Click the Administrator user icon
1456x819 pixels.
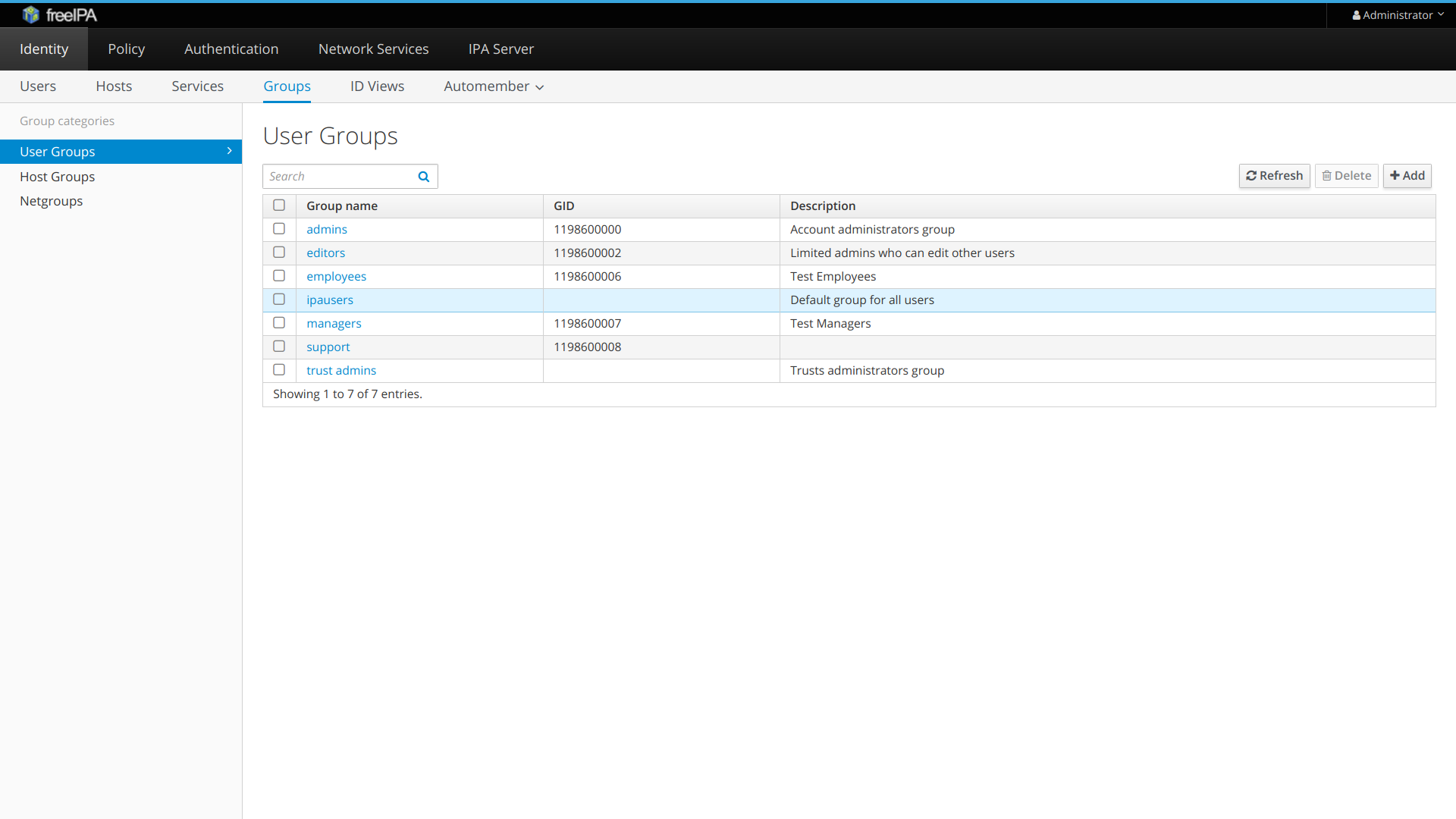pos(1356,15)
